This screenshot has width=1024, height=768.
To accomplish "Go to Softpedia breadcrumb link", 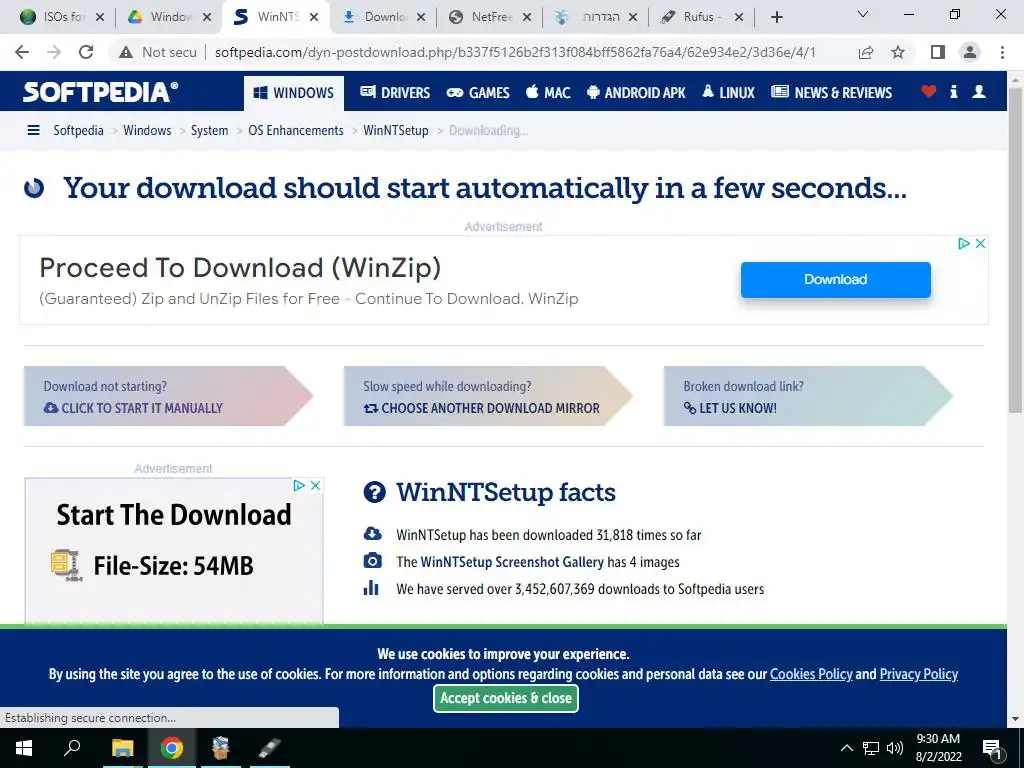I will click(78, 131).
